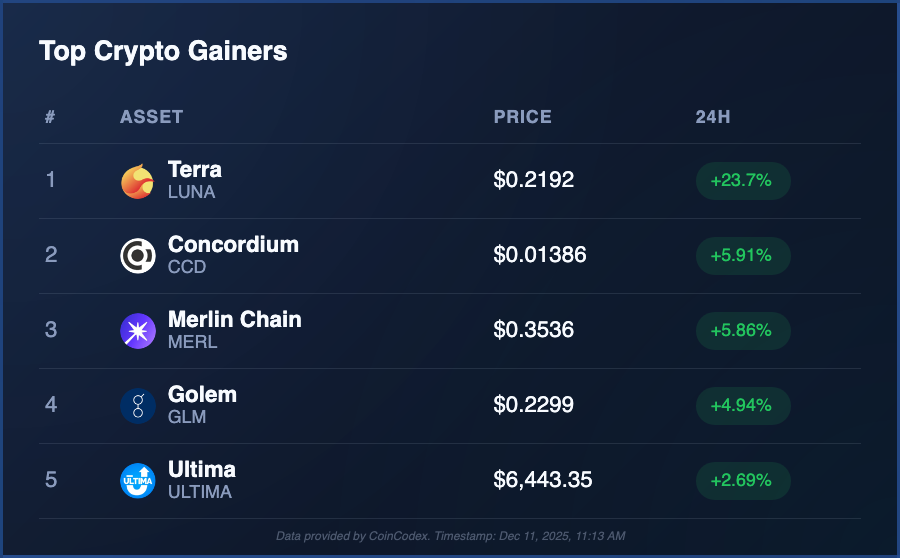
Task: Click the +23.7% change badge
Action: [742, 181]
